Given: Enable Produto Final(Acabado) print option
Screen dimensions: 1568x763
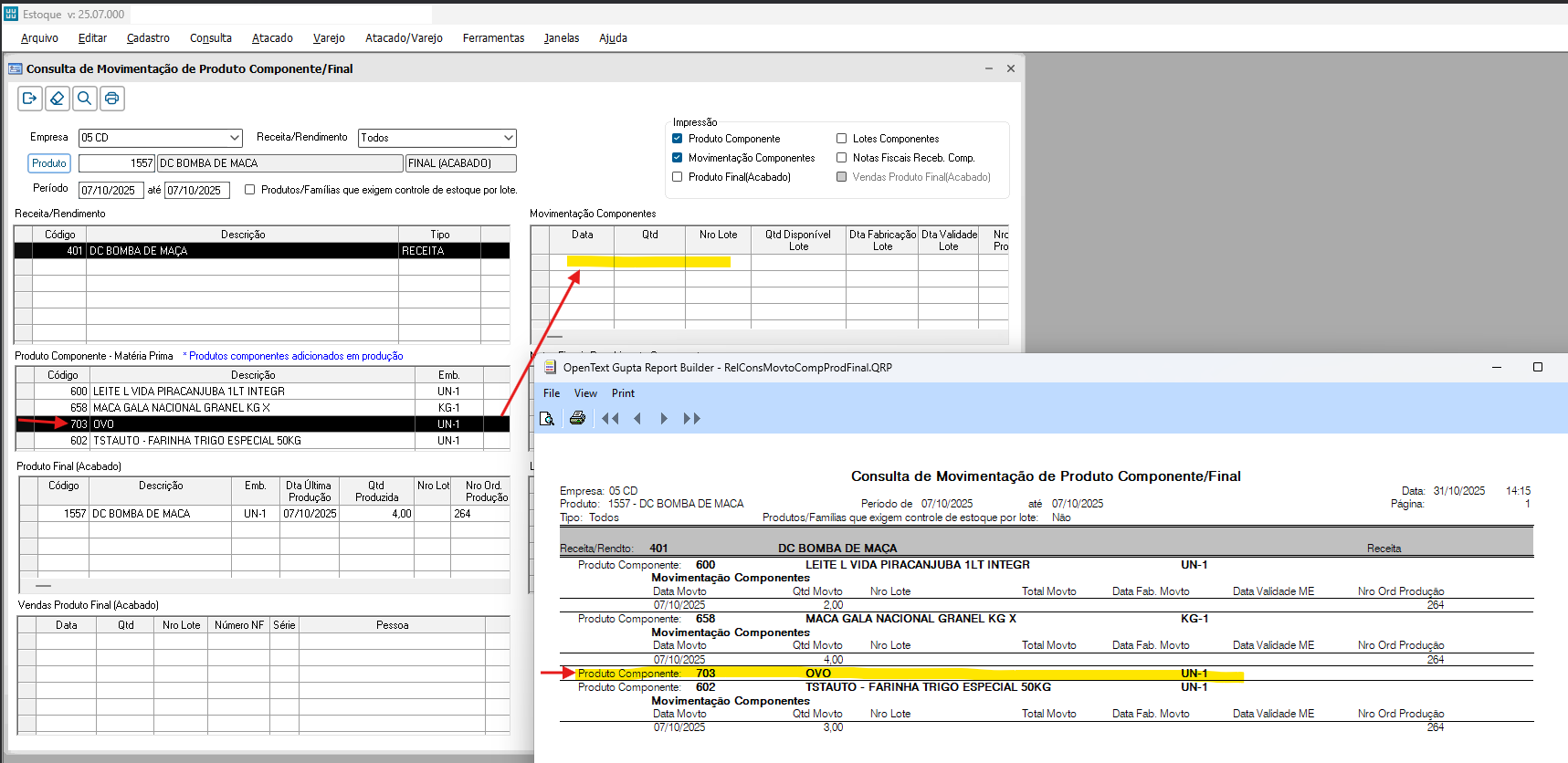Looking at the screenshot, I should pyautogui.click(x=677, y=177).
